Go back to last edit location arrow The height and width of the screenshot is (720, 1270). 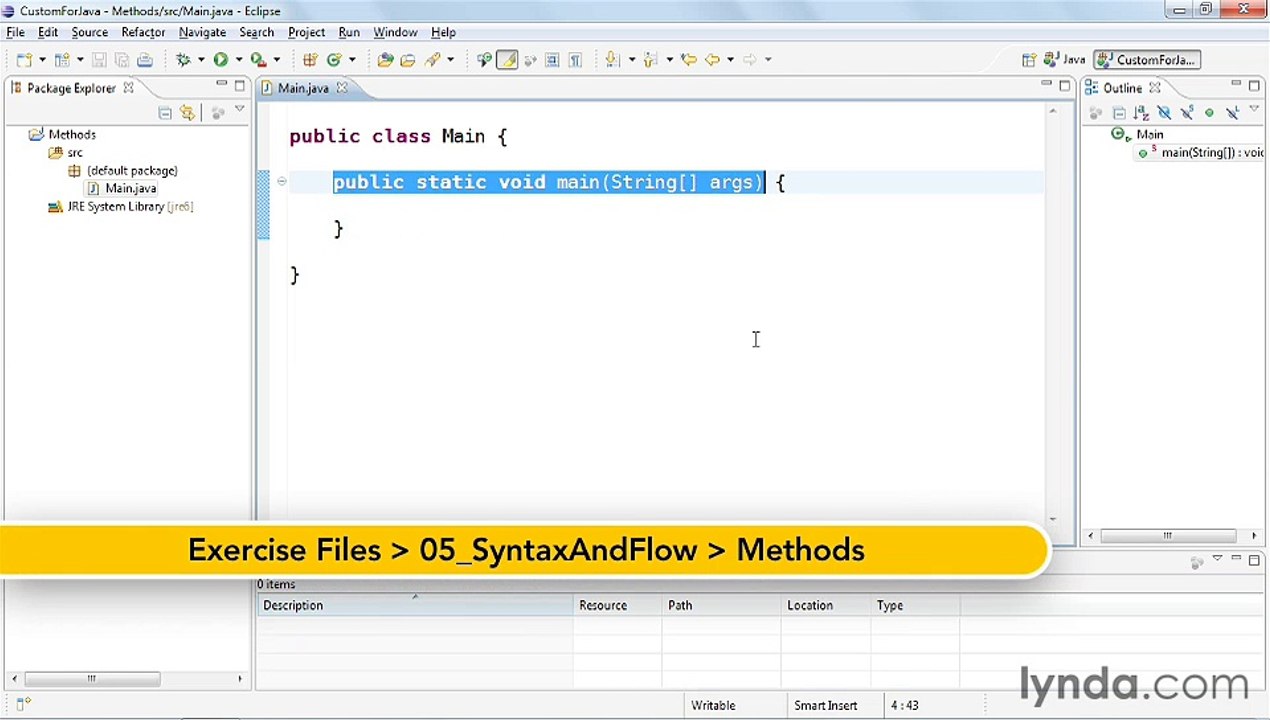point(688,60)
